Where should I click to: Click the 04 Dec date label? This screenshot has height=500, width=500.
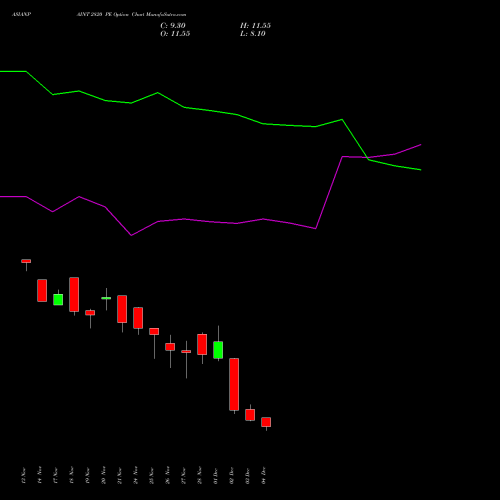pos(264,475)
